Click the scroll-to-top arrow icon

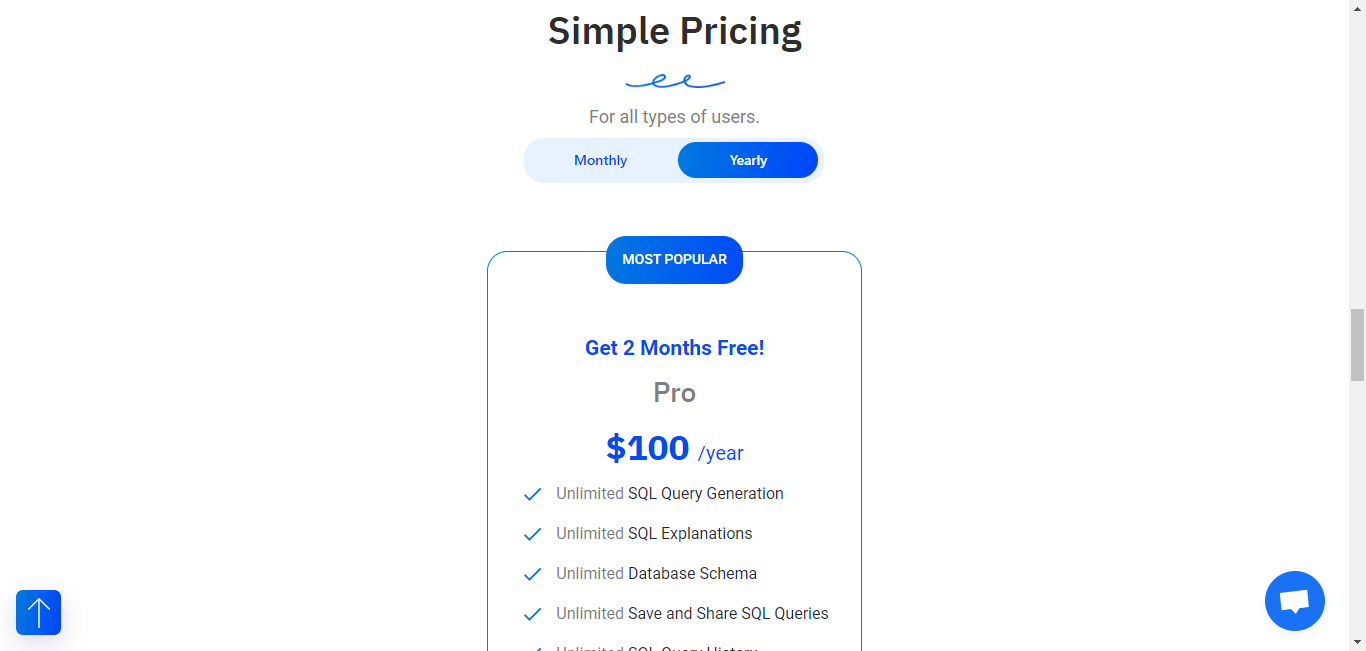pos(38,612)
